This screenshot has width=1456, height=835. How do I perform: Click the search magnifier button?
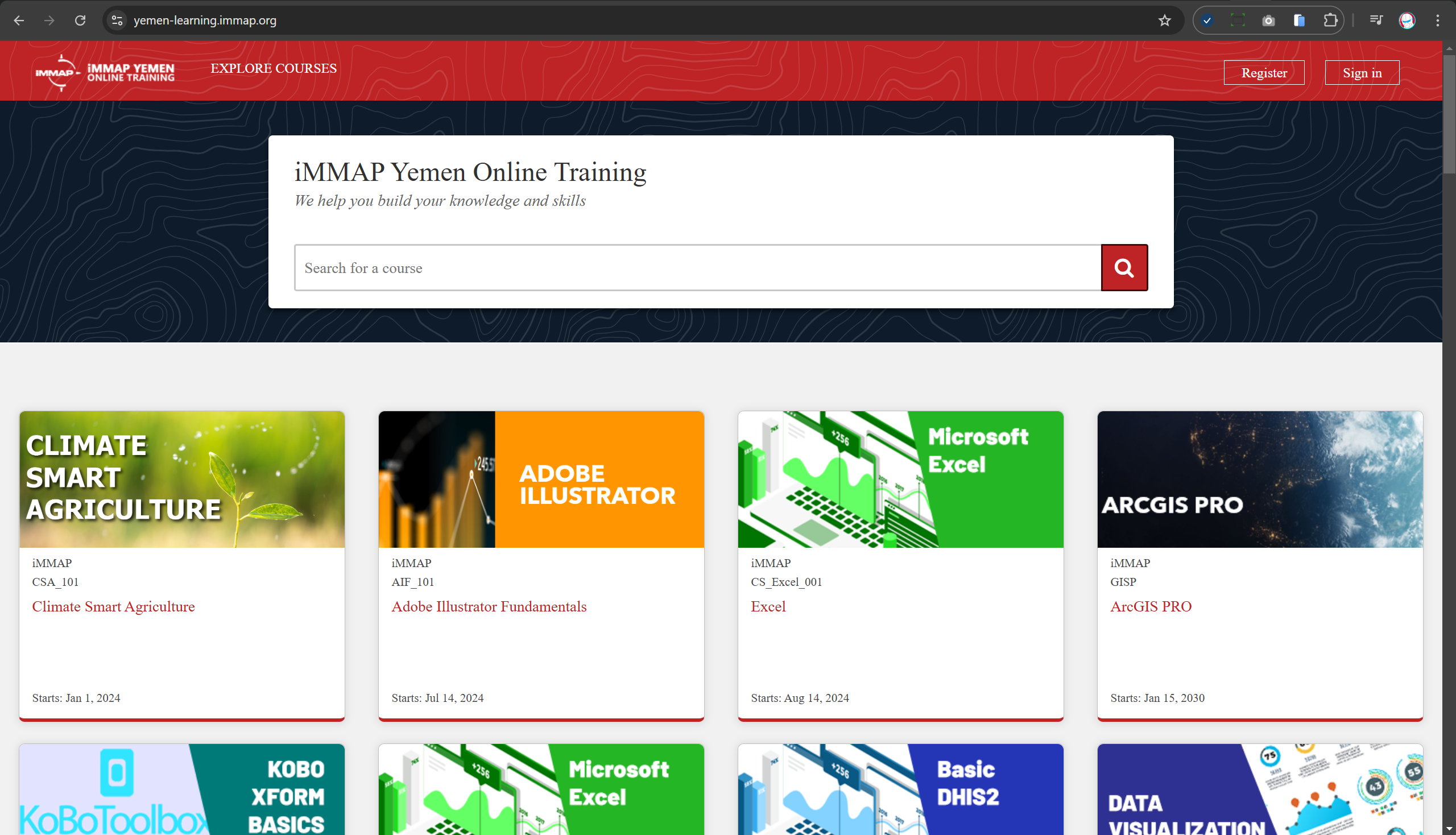pos(1123,267)
